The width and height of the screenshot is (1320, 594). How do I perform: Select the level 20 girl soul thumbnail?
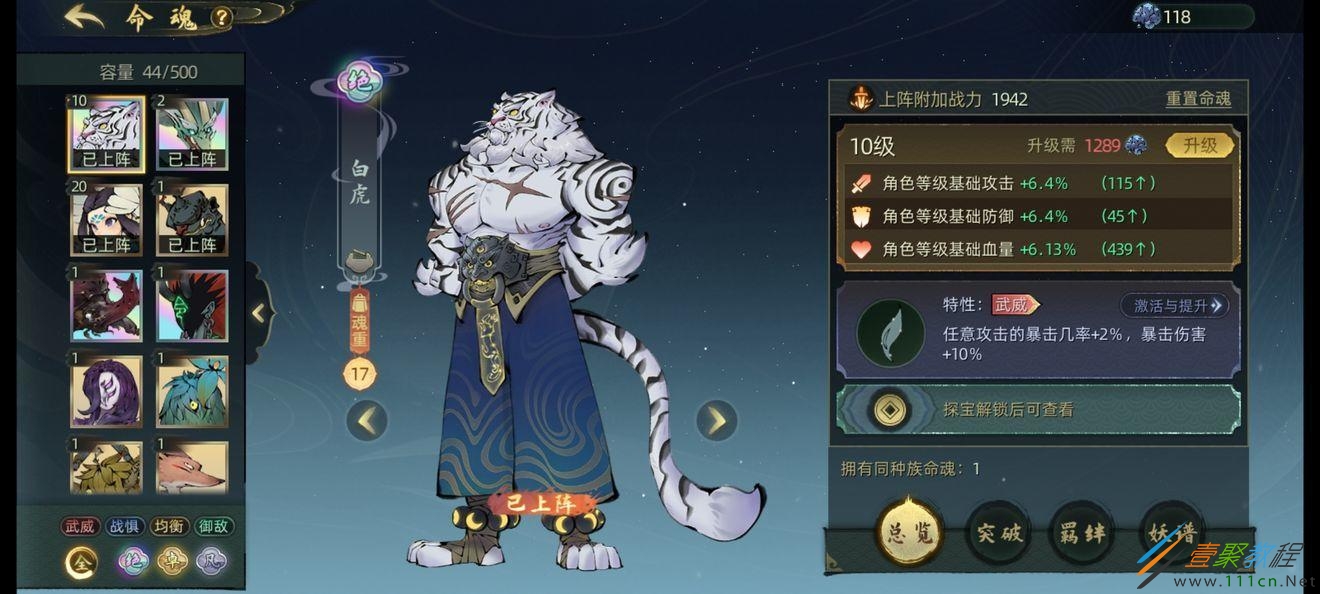coord(106,220)
